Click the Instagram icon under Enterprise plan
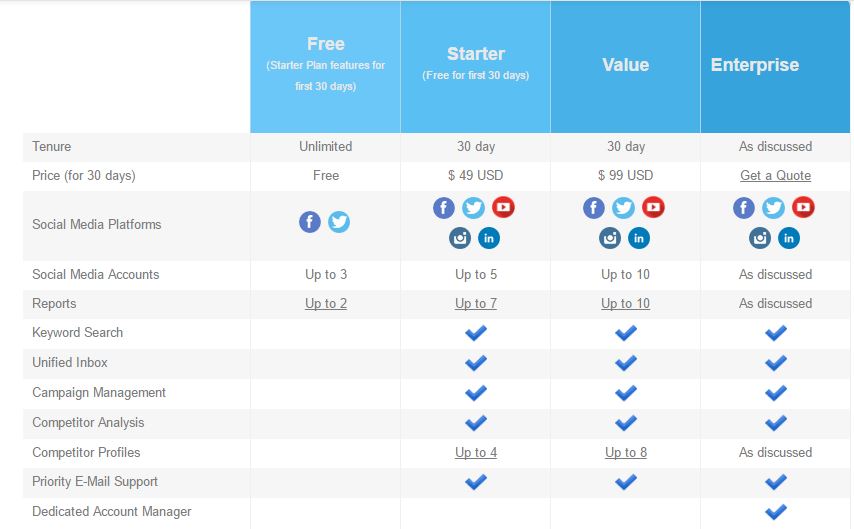The height and width of the screenshot is (529, 854). click(x=760, y=238)
